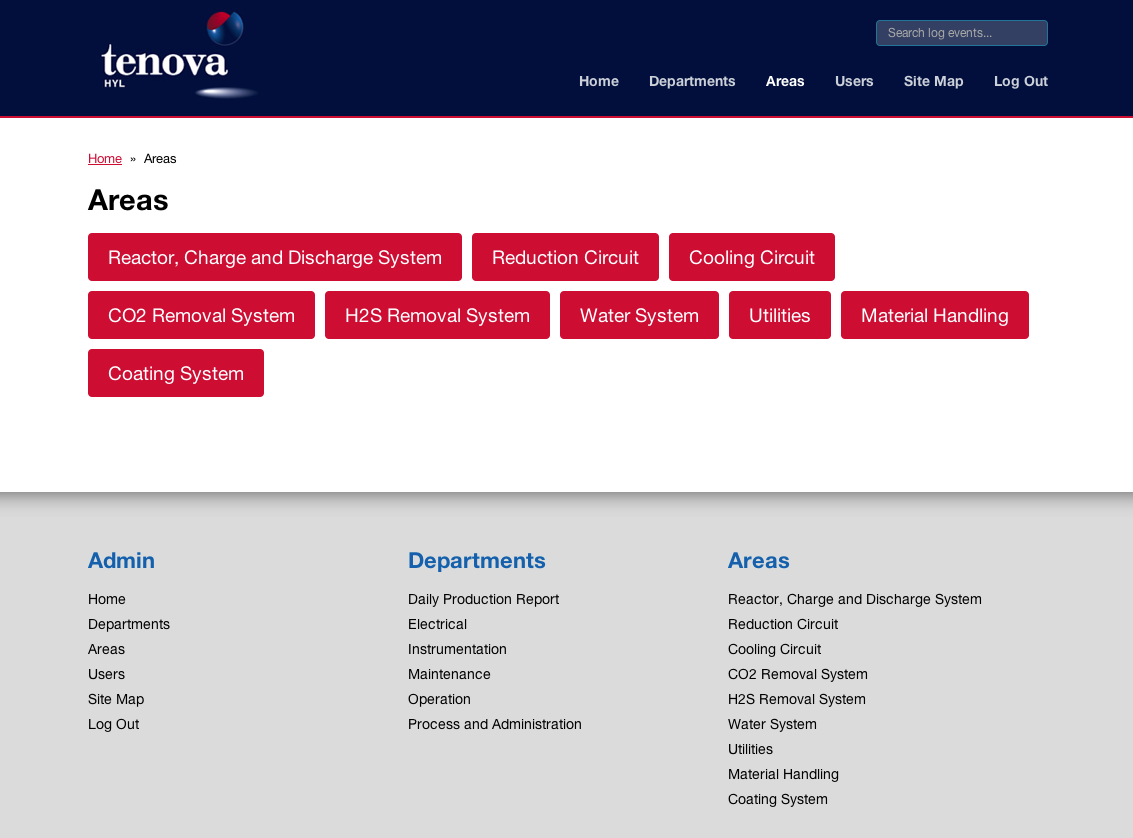Select the Water System red button
This screenshot has width=1133, height=838.
639,315
